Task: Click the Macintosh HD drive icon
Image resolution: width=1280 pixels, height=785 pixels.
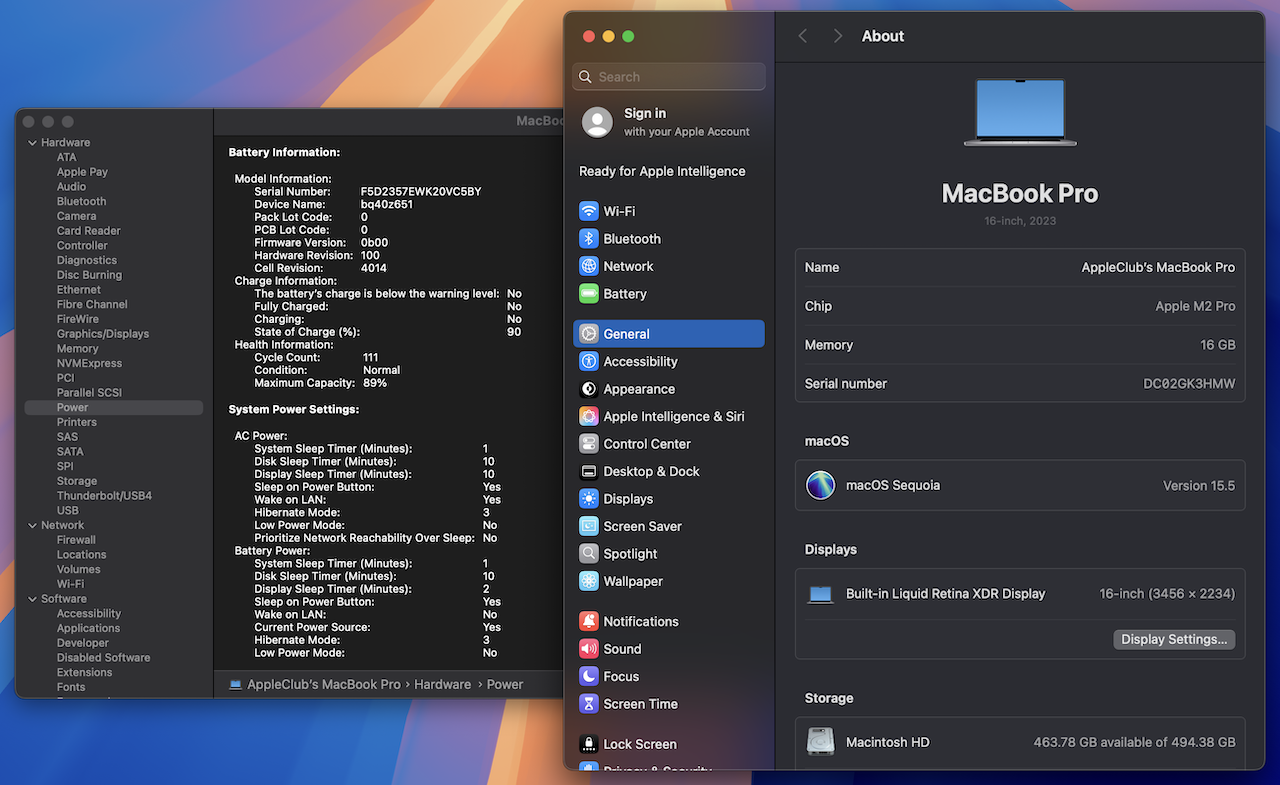Action: (x=820, y=742)
